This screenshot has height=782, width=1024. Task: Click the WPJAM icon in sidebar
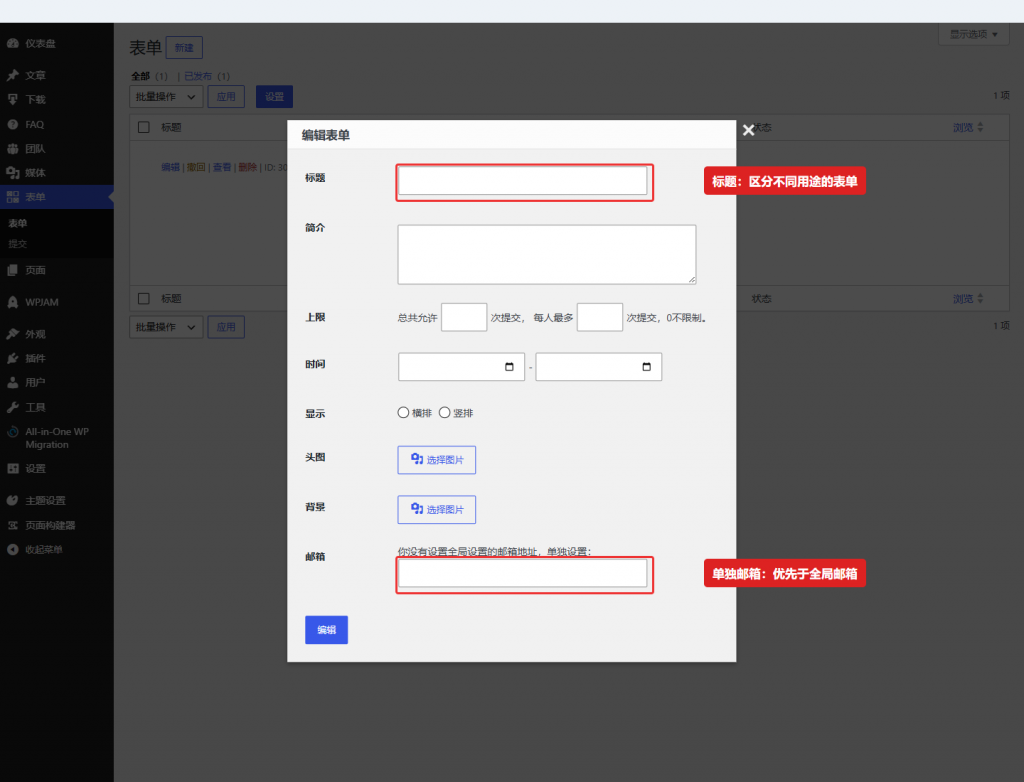(12, 302)
